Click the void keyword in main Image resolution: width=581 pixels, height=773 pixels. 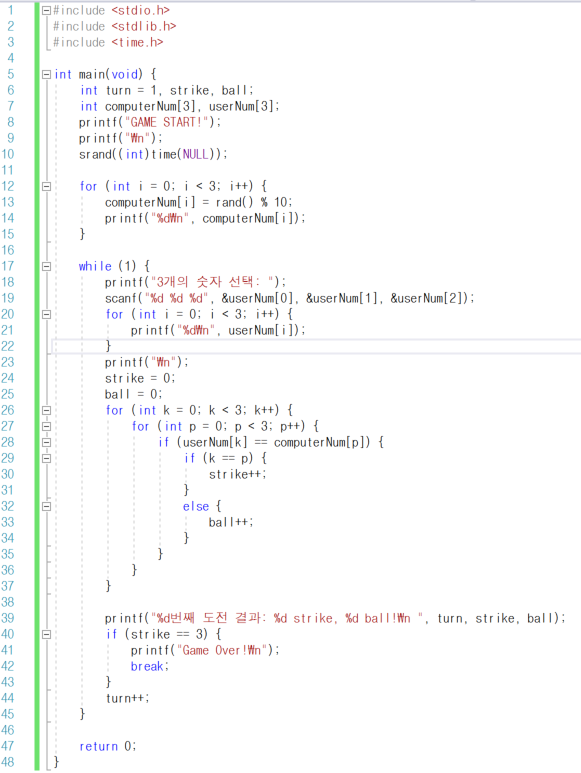tap(124, 74)
